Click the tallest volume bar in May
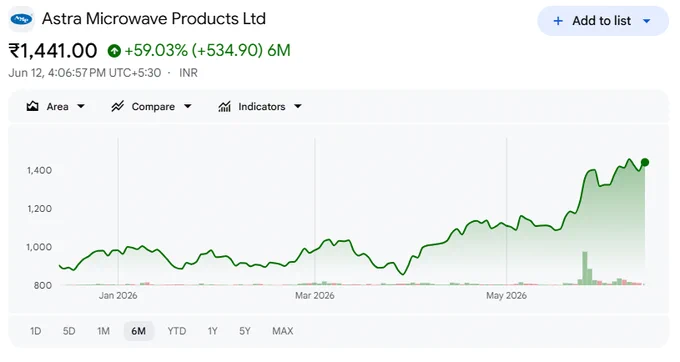Screen dimensions: 680x362 click(x=585, y=268)
